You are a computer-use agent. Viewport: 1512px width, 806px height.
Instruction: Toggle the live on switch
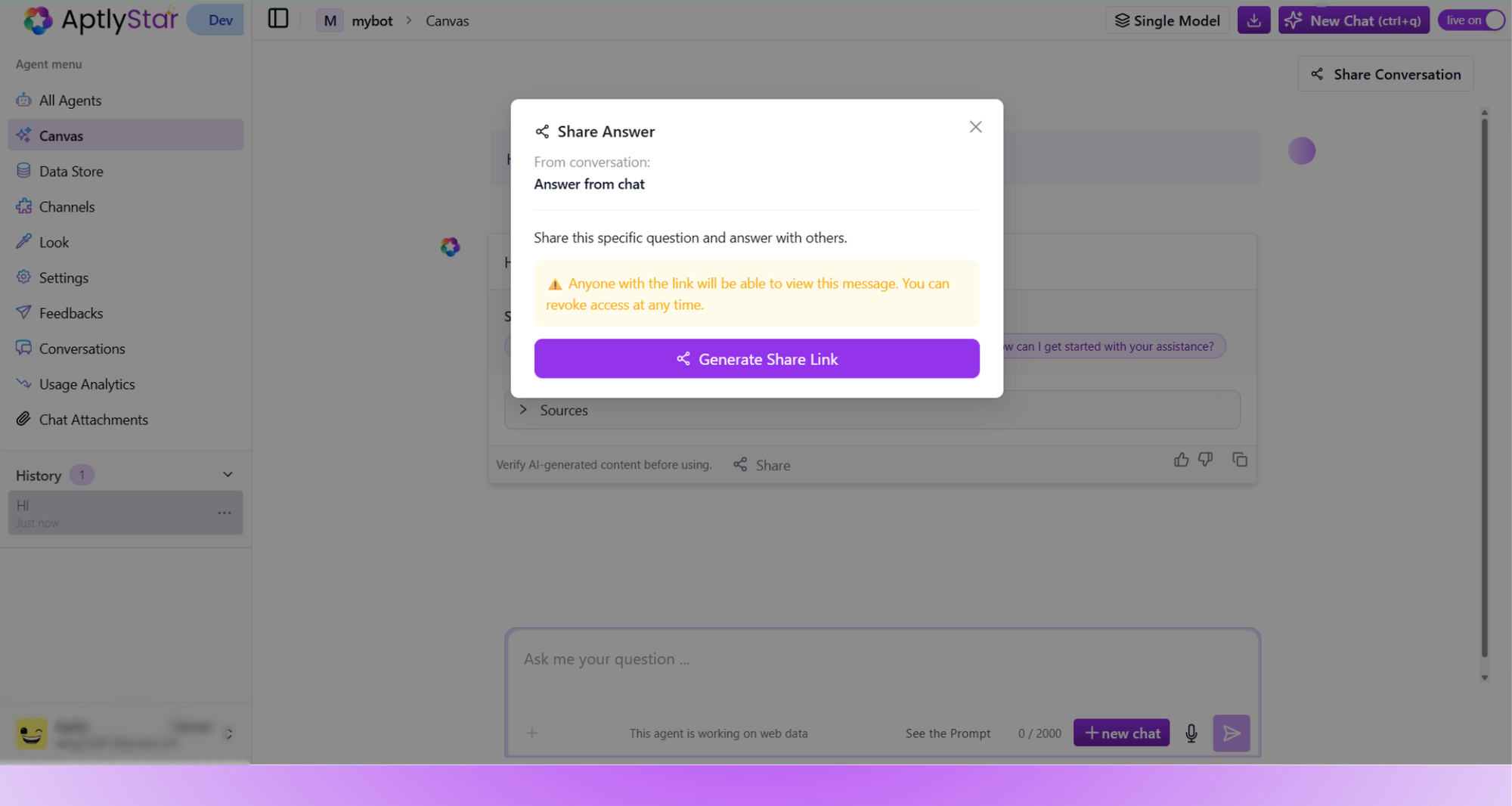(1470, 20)
